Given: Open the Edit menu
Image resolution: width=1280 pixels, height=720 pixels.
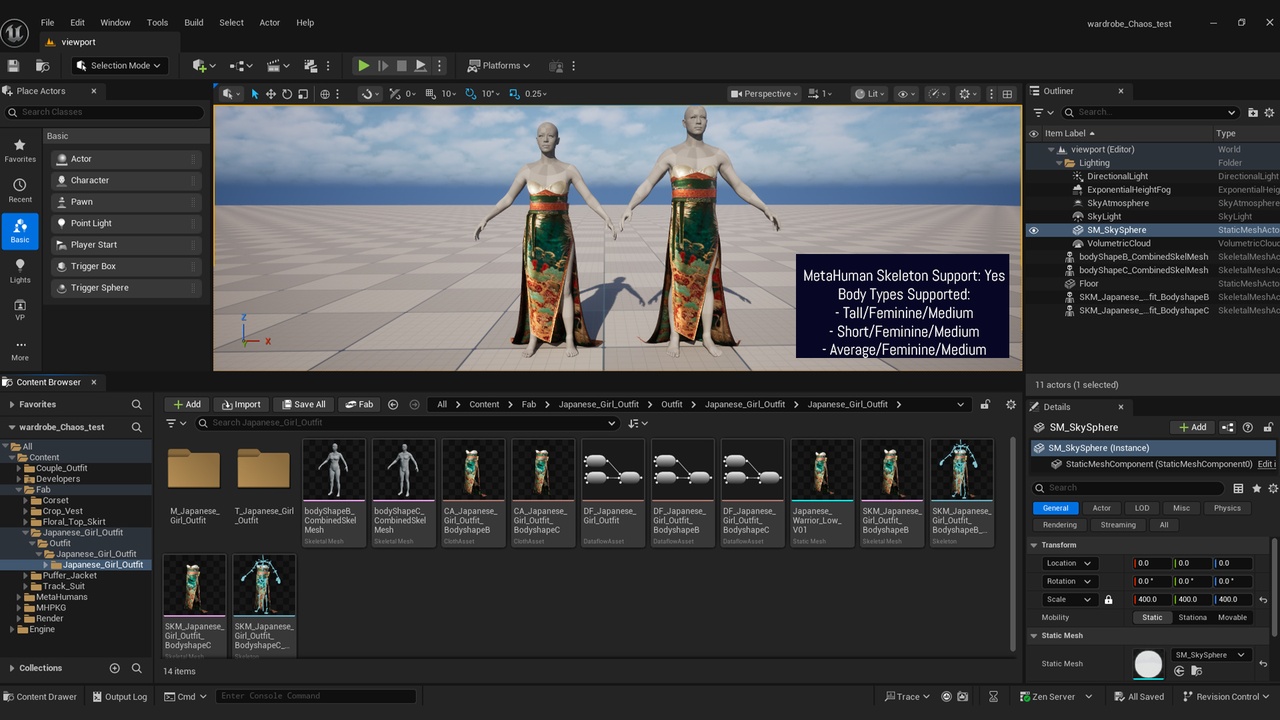Looking at the screenshot, I should (78, 22).
